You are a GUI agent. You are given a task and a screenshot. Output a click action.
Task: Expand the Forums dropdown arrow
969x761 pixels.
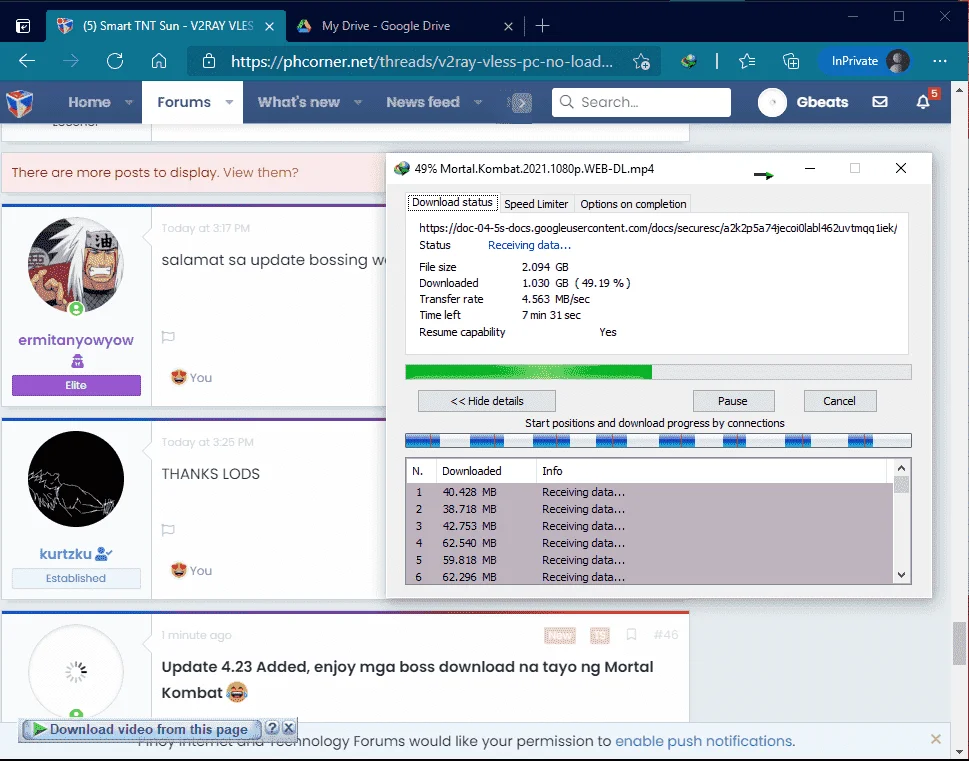[229, 102]
